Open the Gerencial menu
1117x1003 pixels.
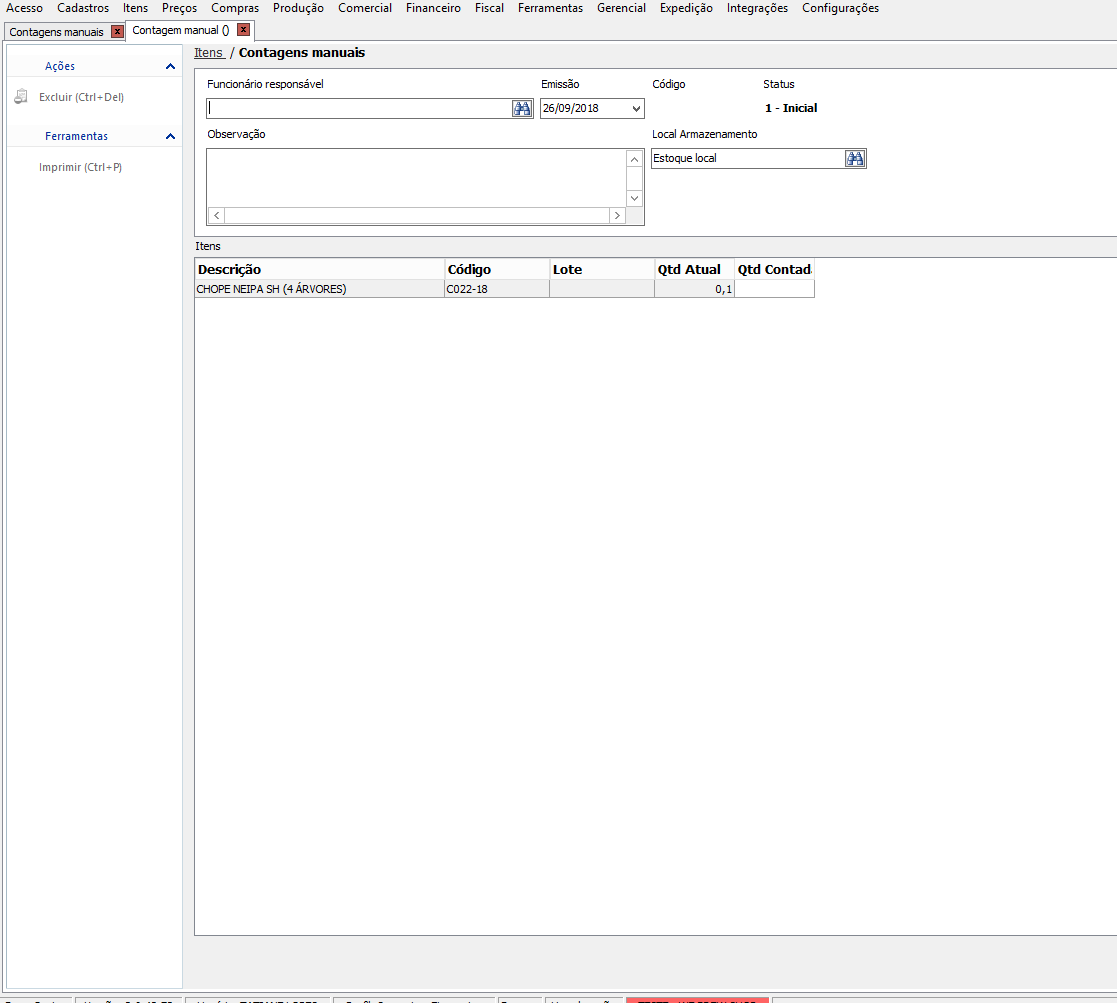click(x=621, y=8)
